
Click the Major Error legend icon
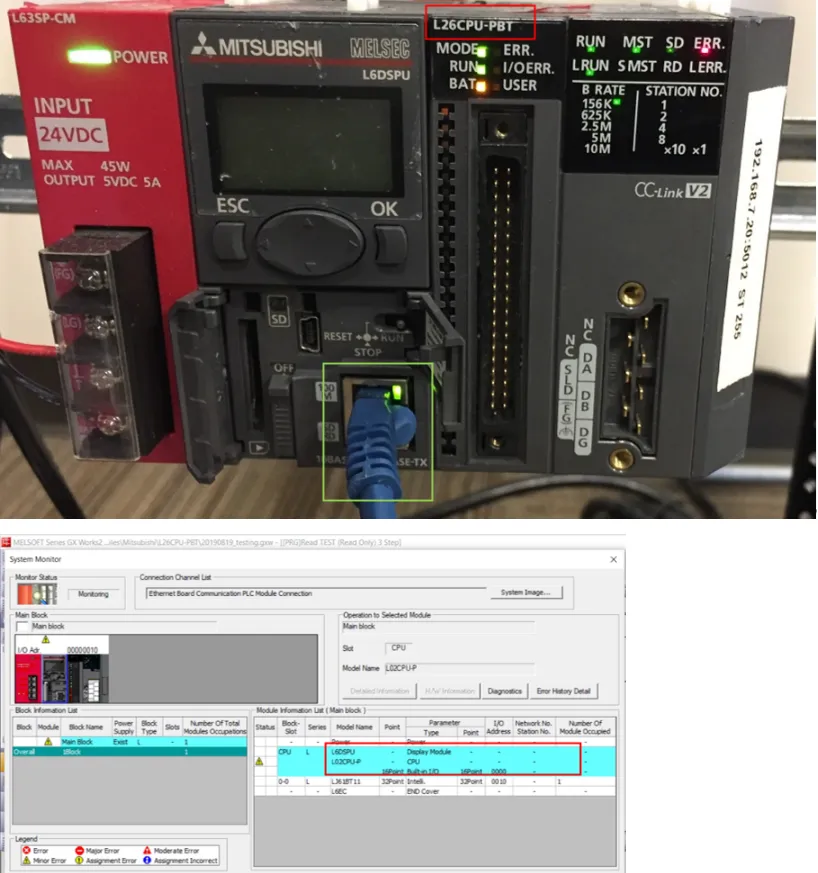(79, 851)
